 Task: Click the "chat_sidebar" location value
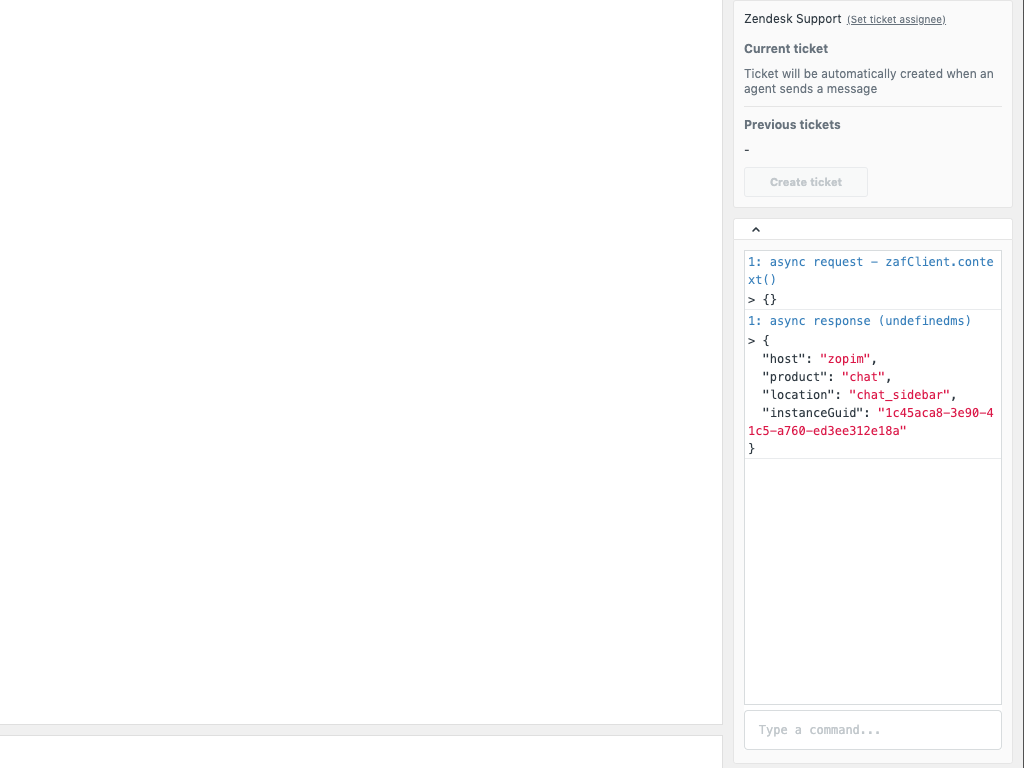coord(899,395)
